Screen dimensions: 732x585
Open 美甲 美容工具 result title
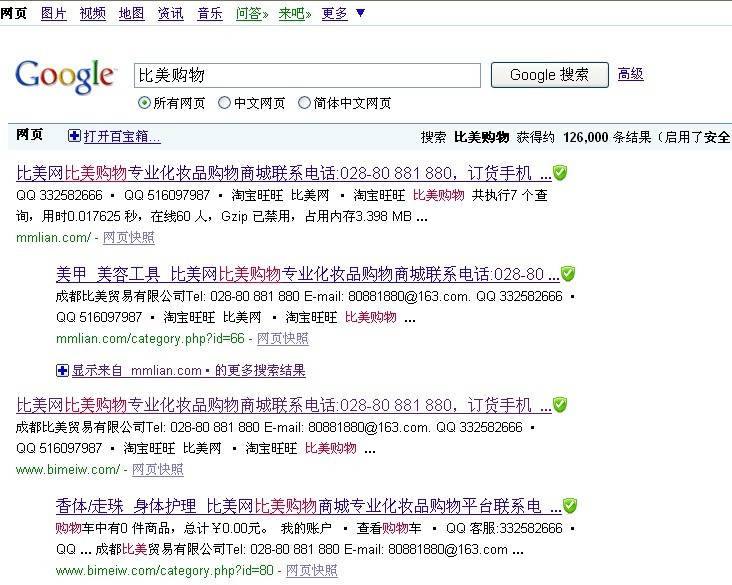click(x=308, y=274)
